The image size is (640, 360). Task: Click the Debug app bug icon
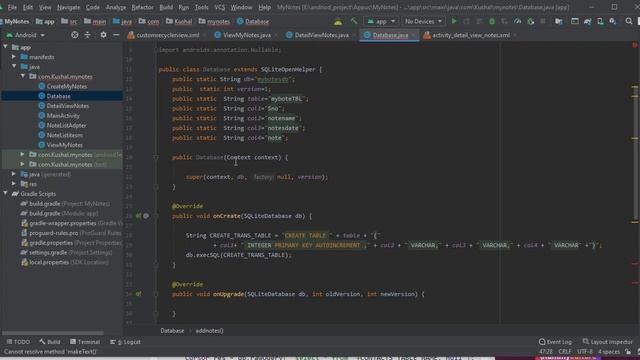(x=492, y=21)
